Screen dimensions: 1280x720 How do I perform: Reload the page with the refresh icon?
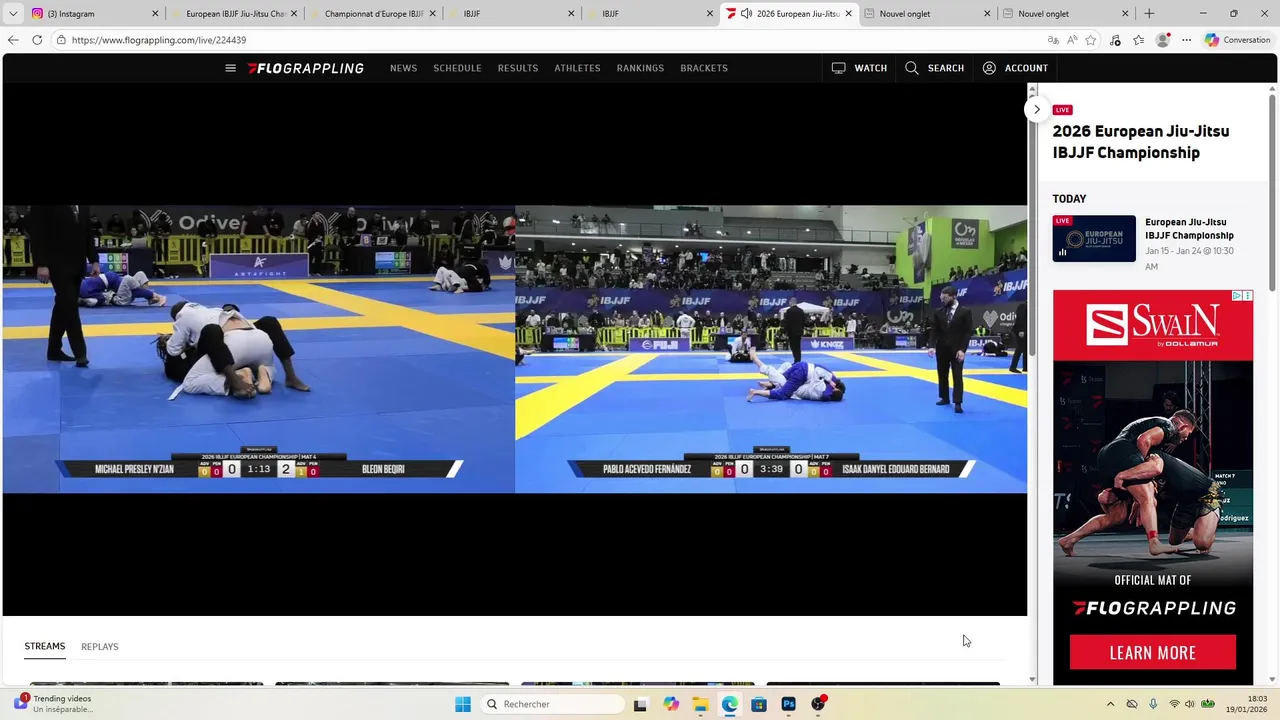point(37,40)
